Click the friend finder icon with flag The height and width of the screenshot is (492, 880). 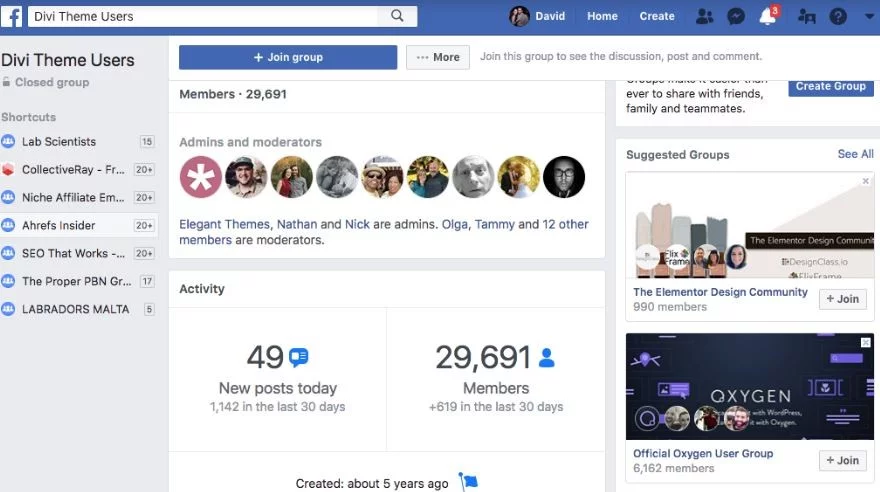(x=806, y=16)
